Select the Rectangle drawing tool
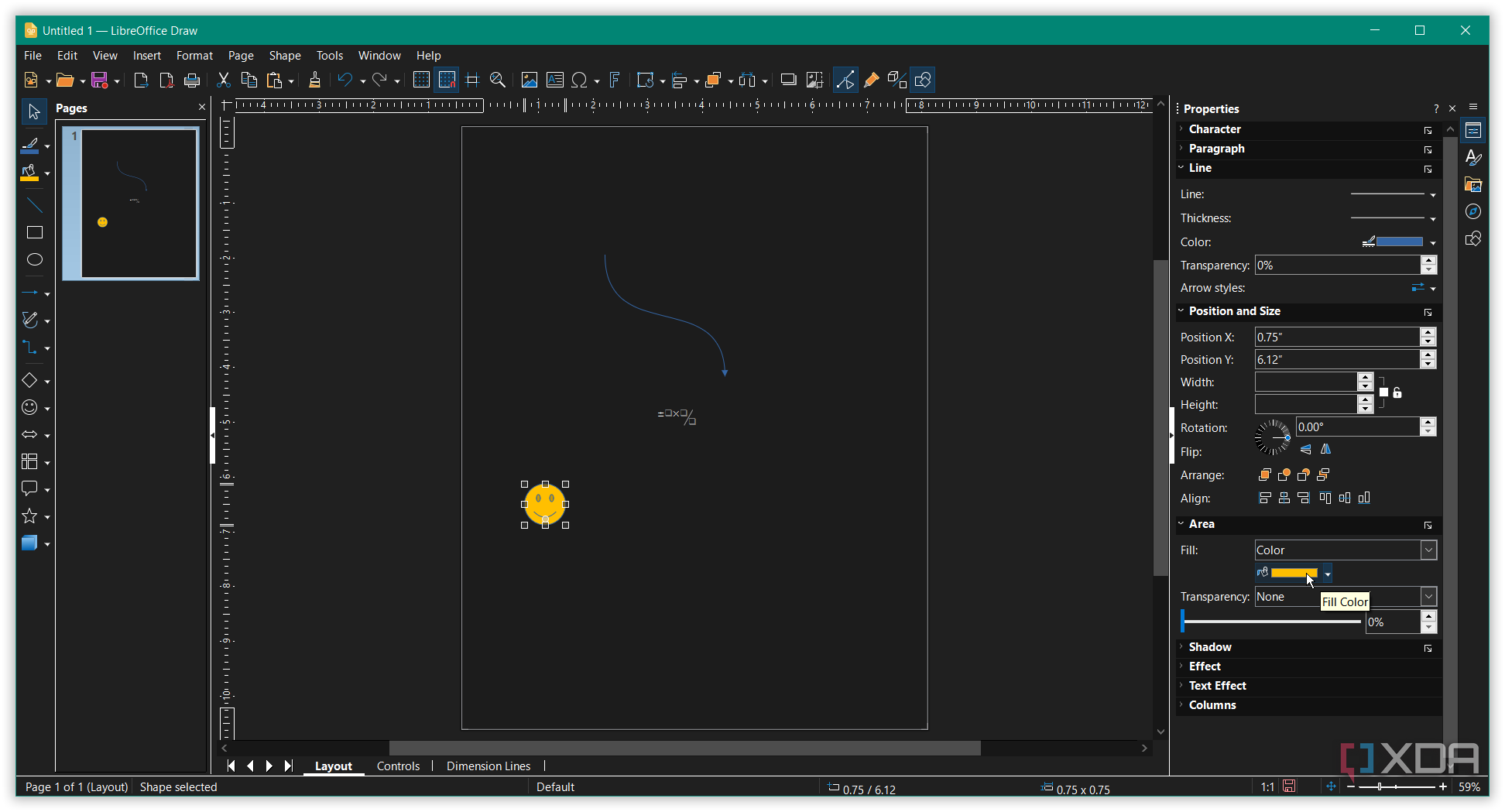This screenshot has height=812, width=1505. pyautogui.click(x=34, y=233)
